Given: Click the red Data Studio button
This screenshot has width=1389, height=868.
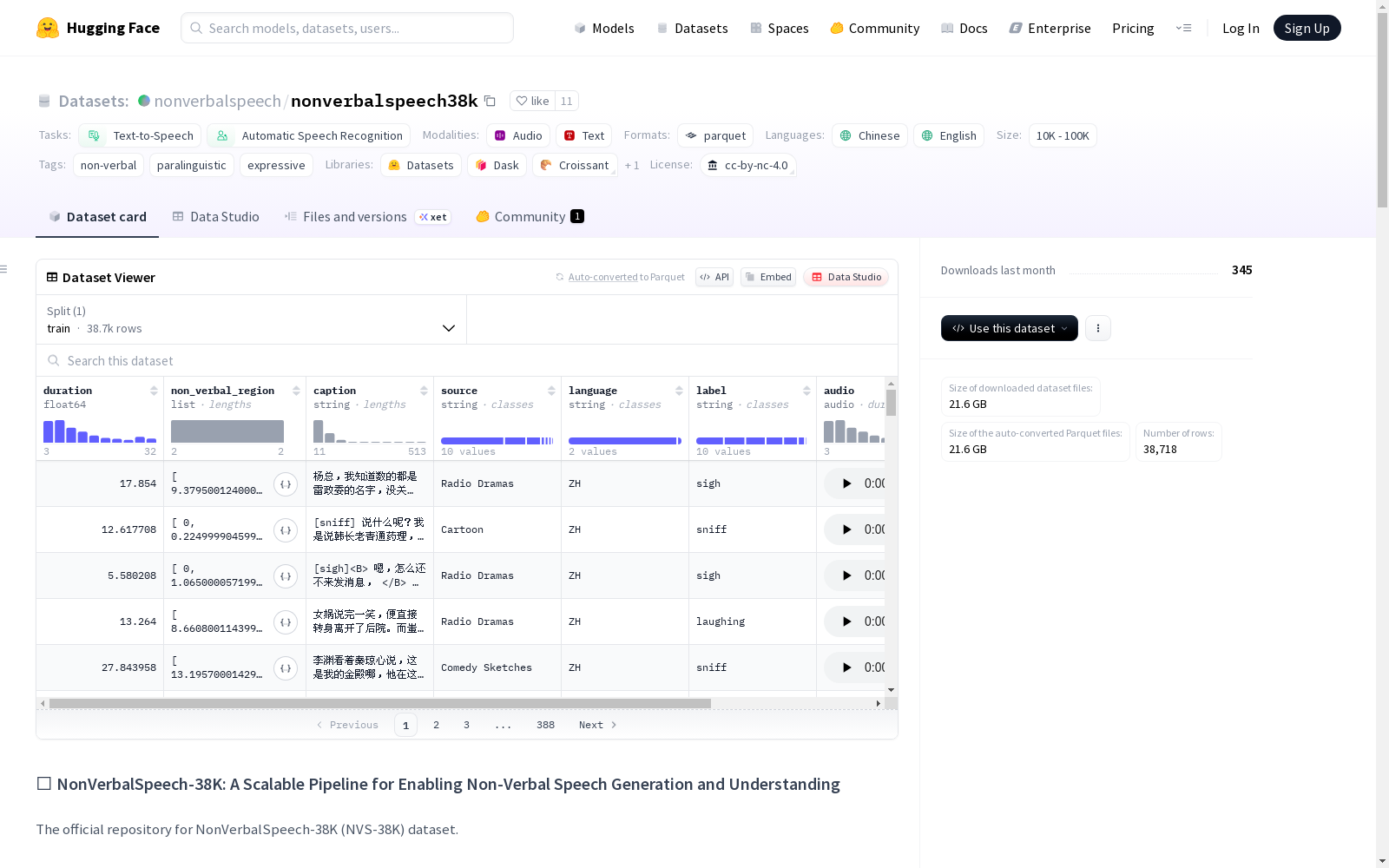Looking at the screenshot, I should [x=846, y=277].
